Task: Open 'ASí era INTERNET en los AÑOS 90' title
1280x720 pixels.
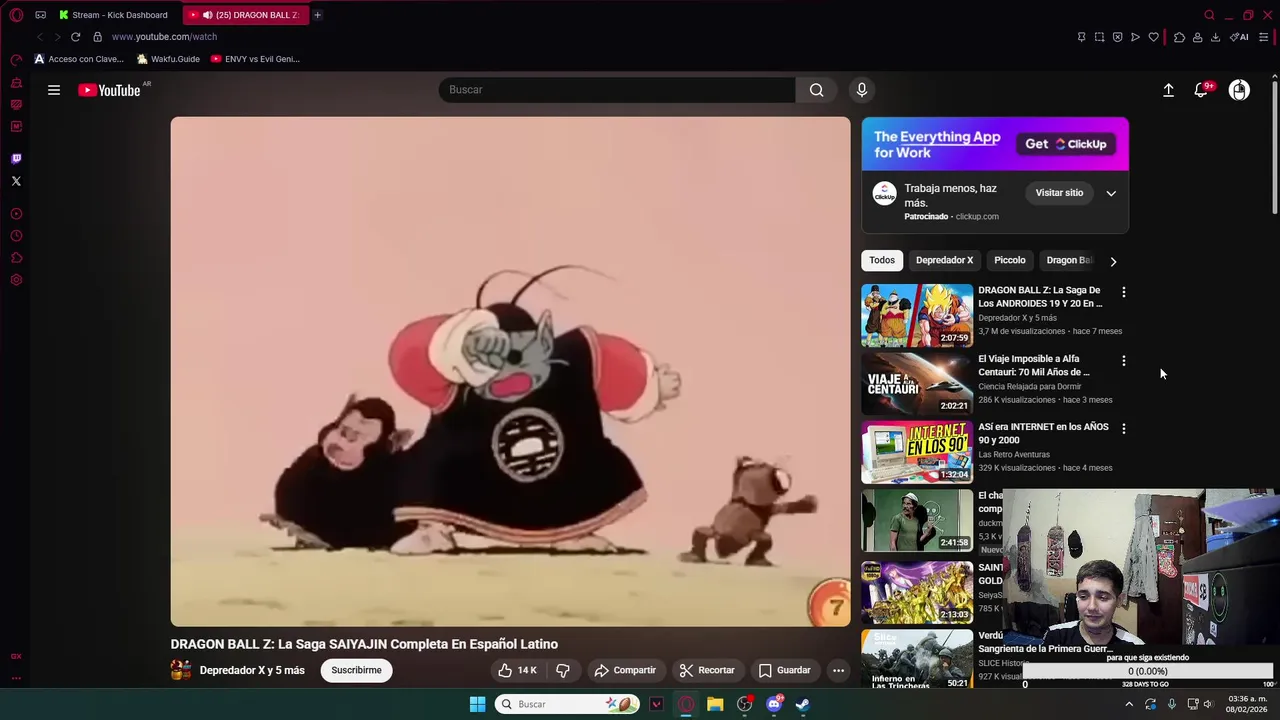Action: (1043, 433)
